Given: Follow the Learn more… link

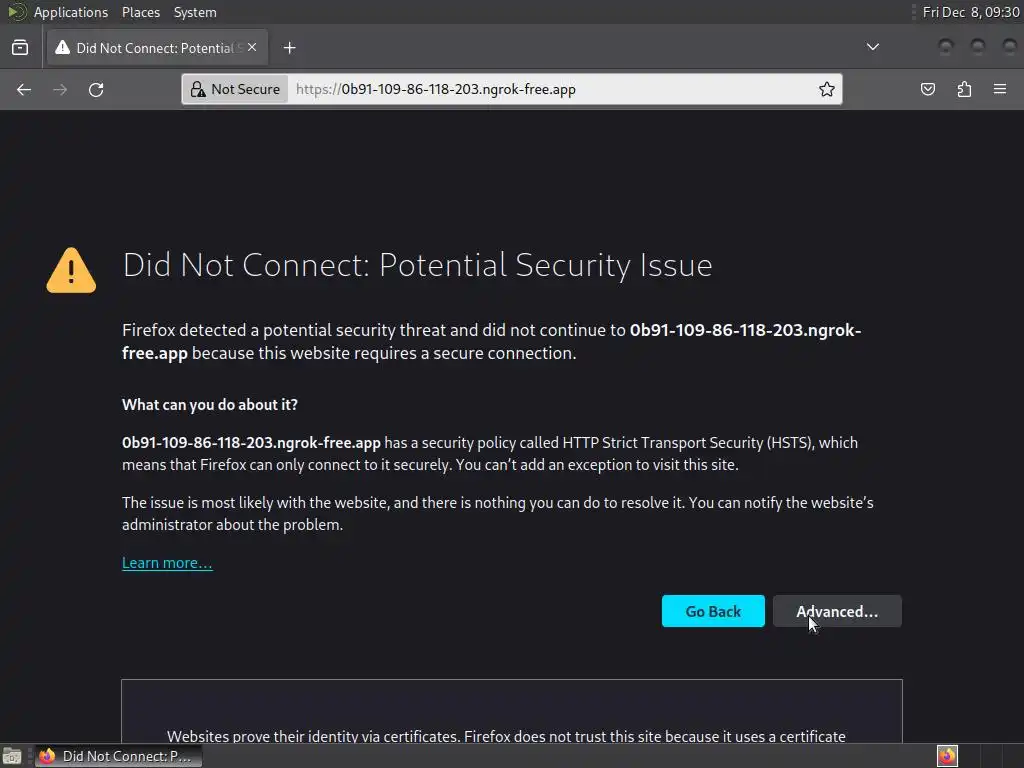Looking at the screenshot, I should (x=167, y=563).
